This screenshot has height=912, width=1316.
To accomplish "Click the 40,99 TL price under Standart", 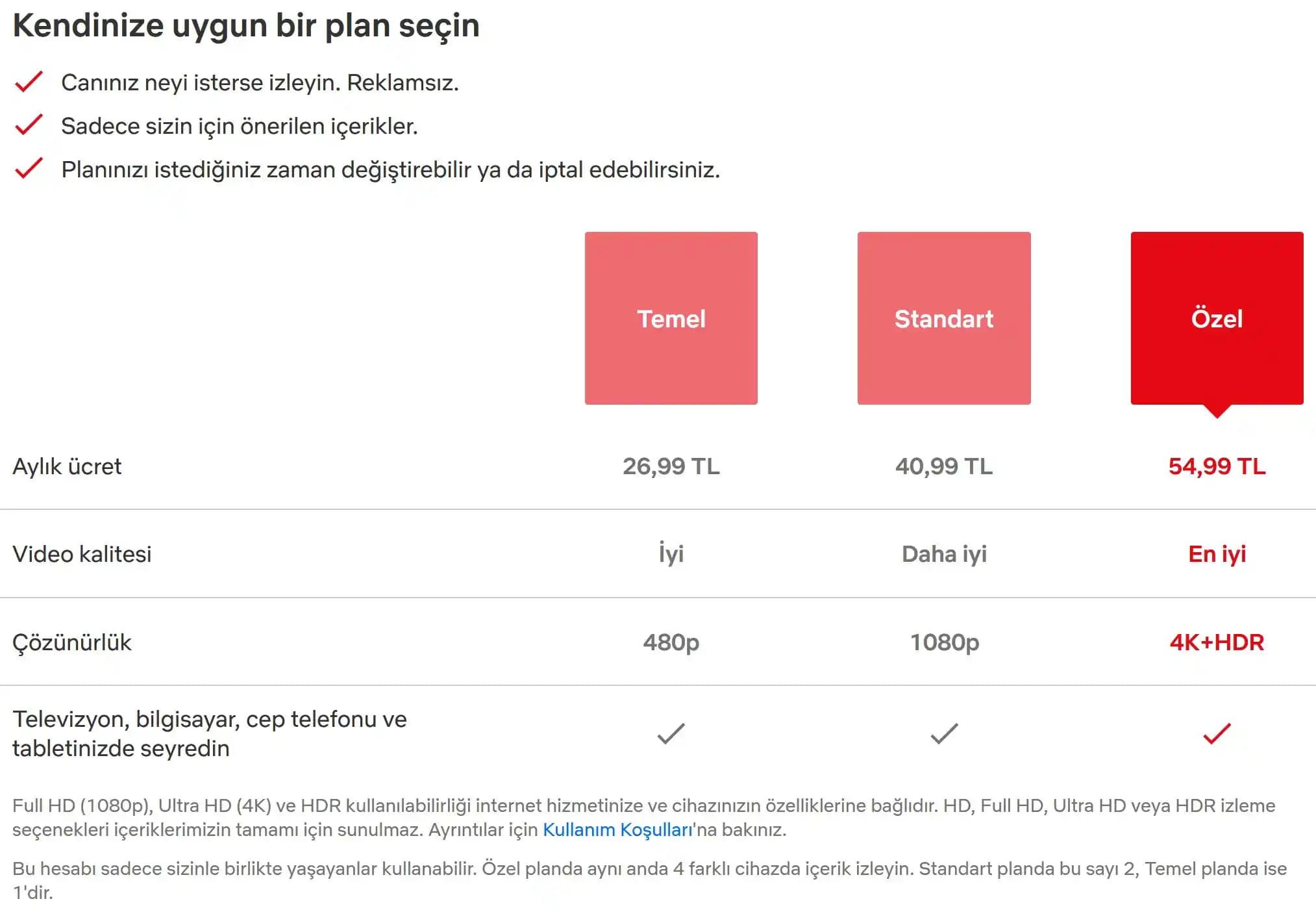I will [944, 466].
